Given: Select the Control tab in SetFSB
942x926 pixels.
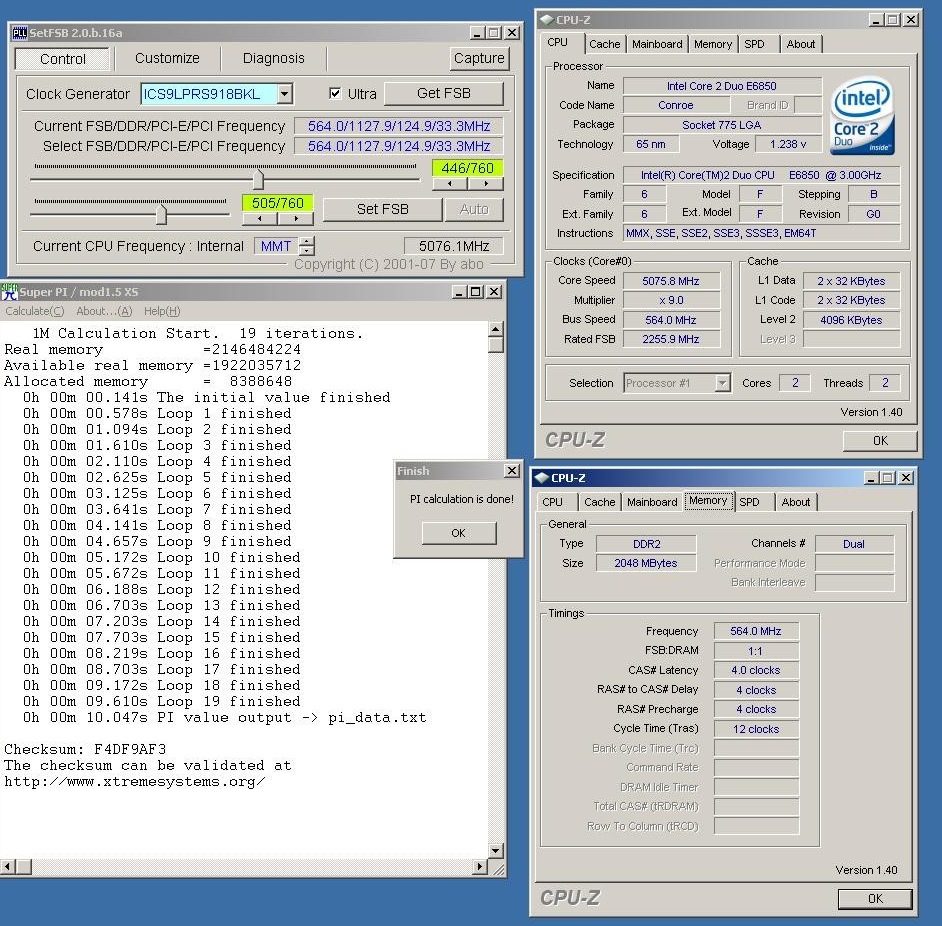Looking at the screenshot, I should 62,59.
